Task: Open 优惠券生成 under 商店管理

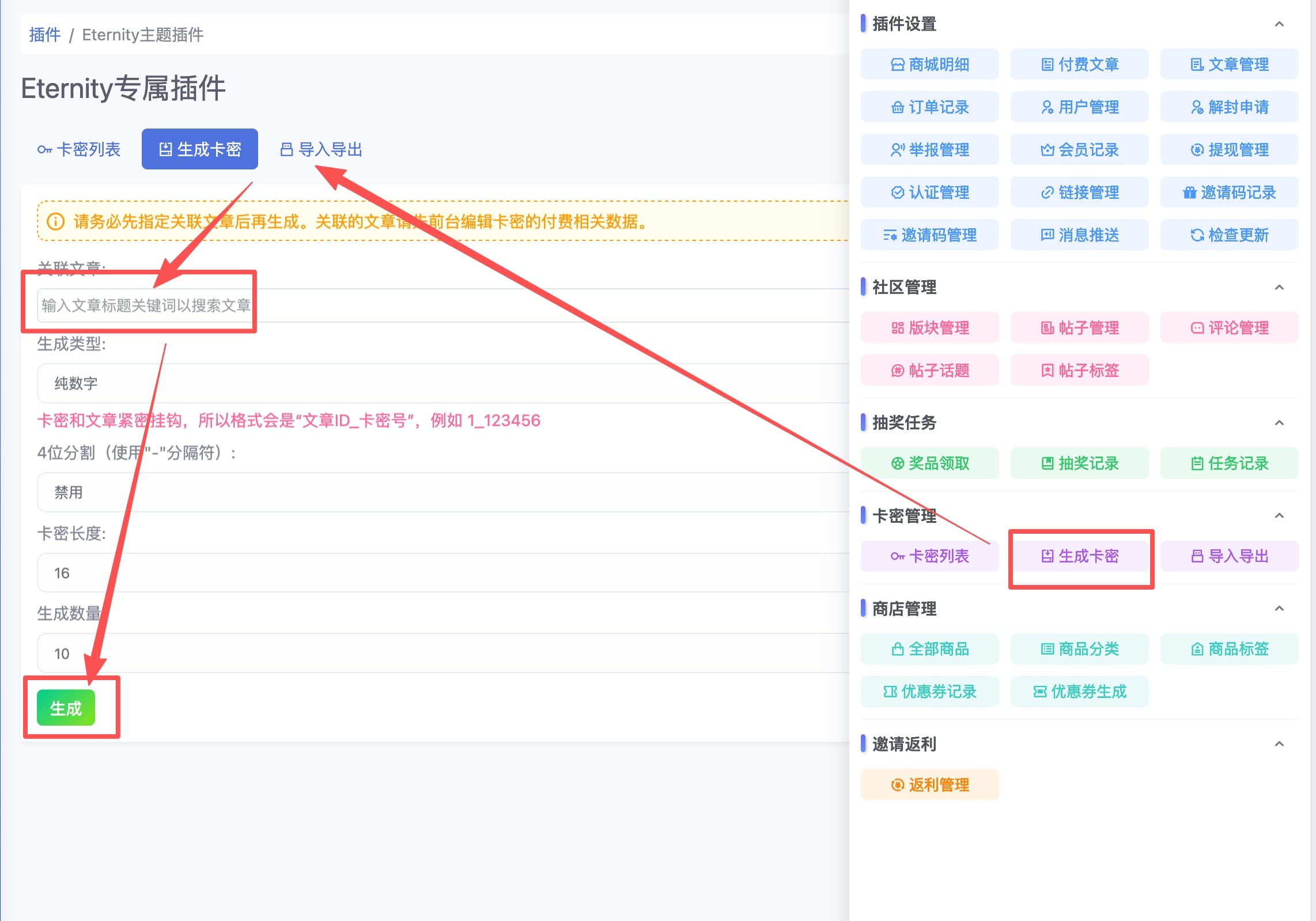Action: coord(1079,692)
